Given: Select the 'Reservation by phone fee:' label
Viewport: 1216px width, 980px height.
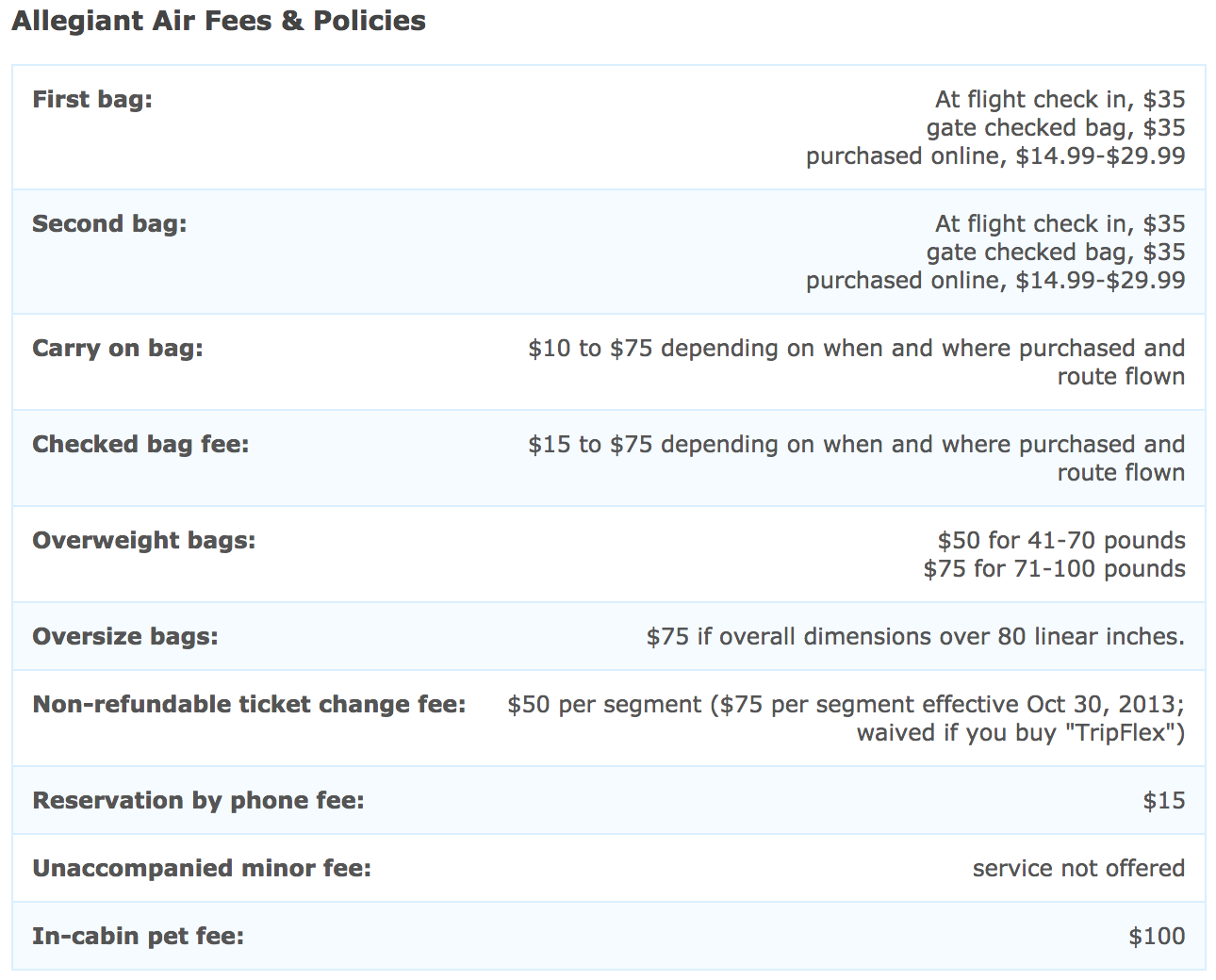Looking at the screenshot, I should (198, 800).
